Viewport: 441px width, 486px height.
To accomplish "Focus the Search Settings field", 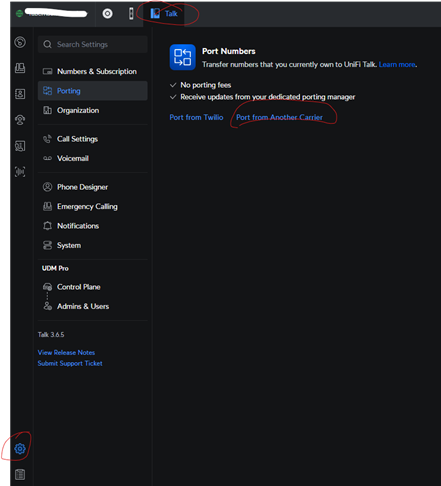I will click(x=93, y=44).
